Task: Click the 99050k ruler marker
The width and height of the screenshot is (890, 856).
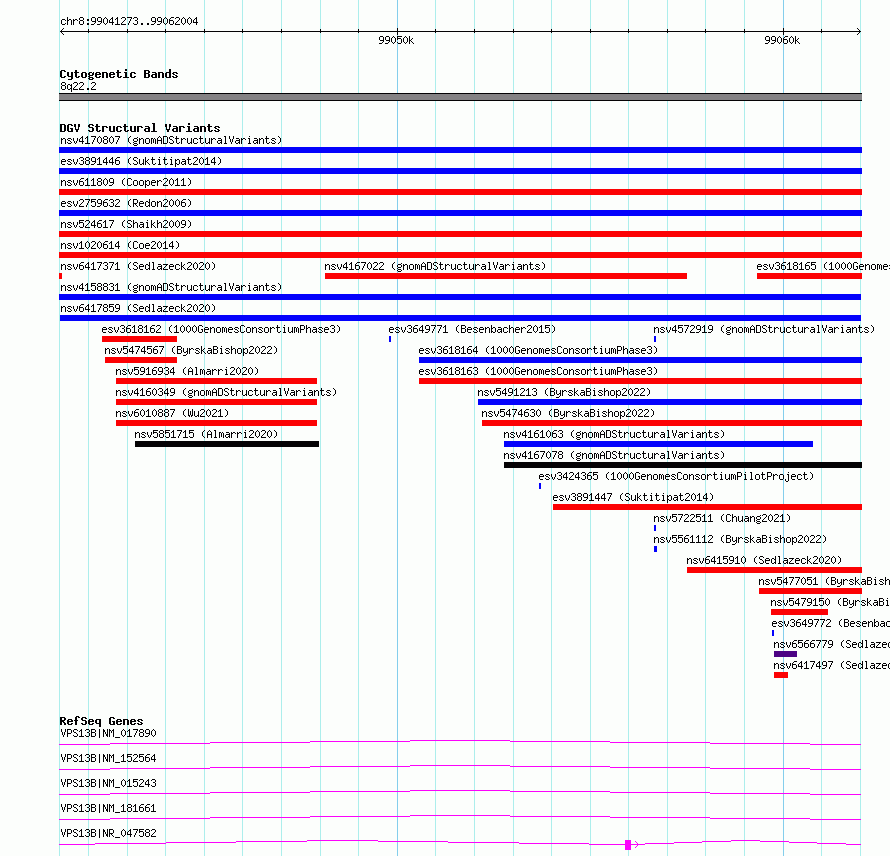Action: click(396, 40)
